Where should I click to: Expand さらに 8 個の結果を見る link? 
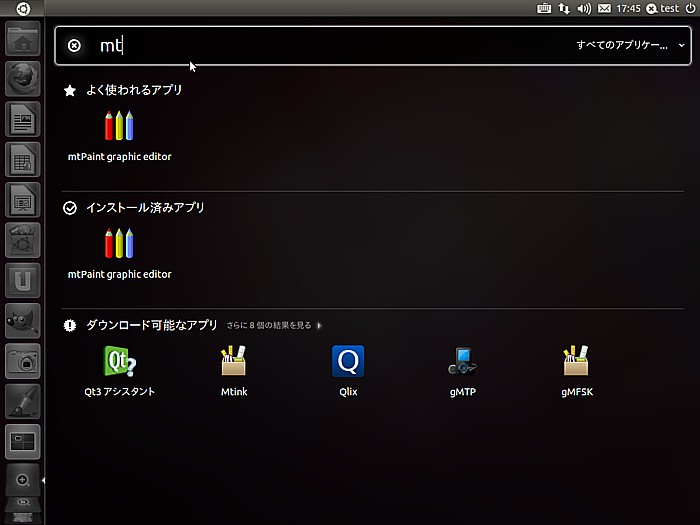(274, 325)
